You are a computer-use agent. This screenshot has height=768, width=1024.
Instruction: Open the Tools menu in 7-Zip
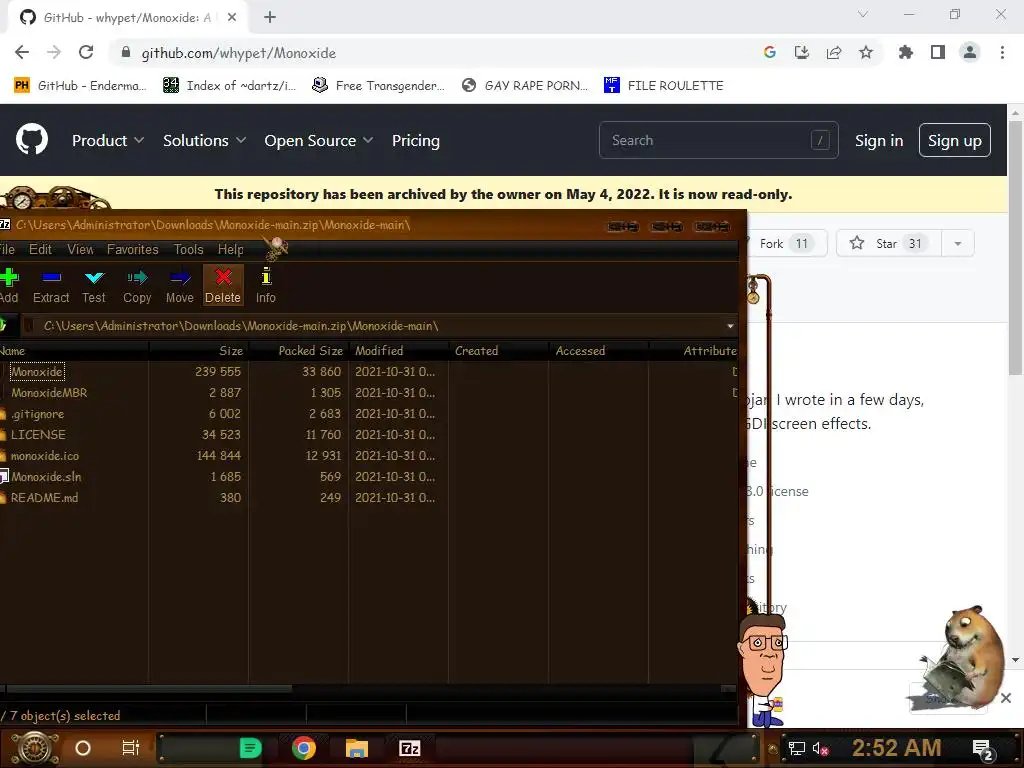(189, 249)
